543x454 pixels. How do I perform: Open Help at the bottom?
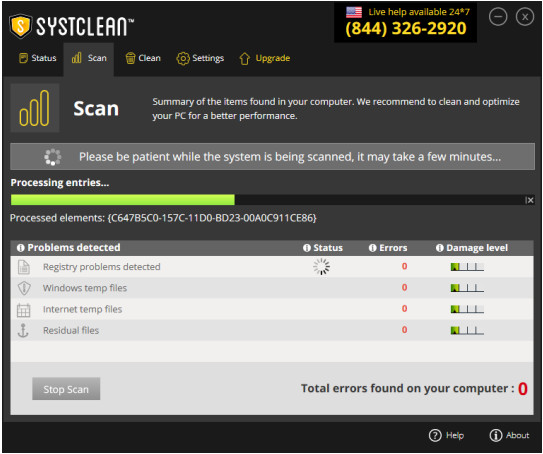446,436
